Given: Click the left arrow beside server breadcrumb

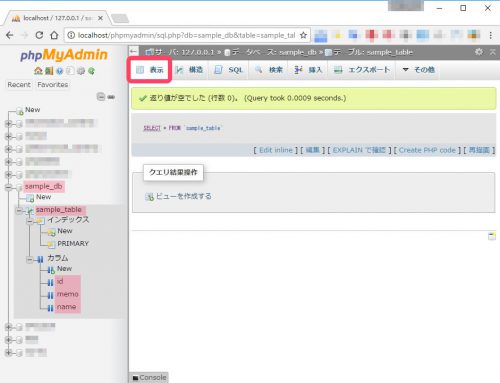Looking at the screenshot, I should click(x=134, y=51).
